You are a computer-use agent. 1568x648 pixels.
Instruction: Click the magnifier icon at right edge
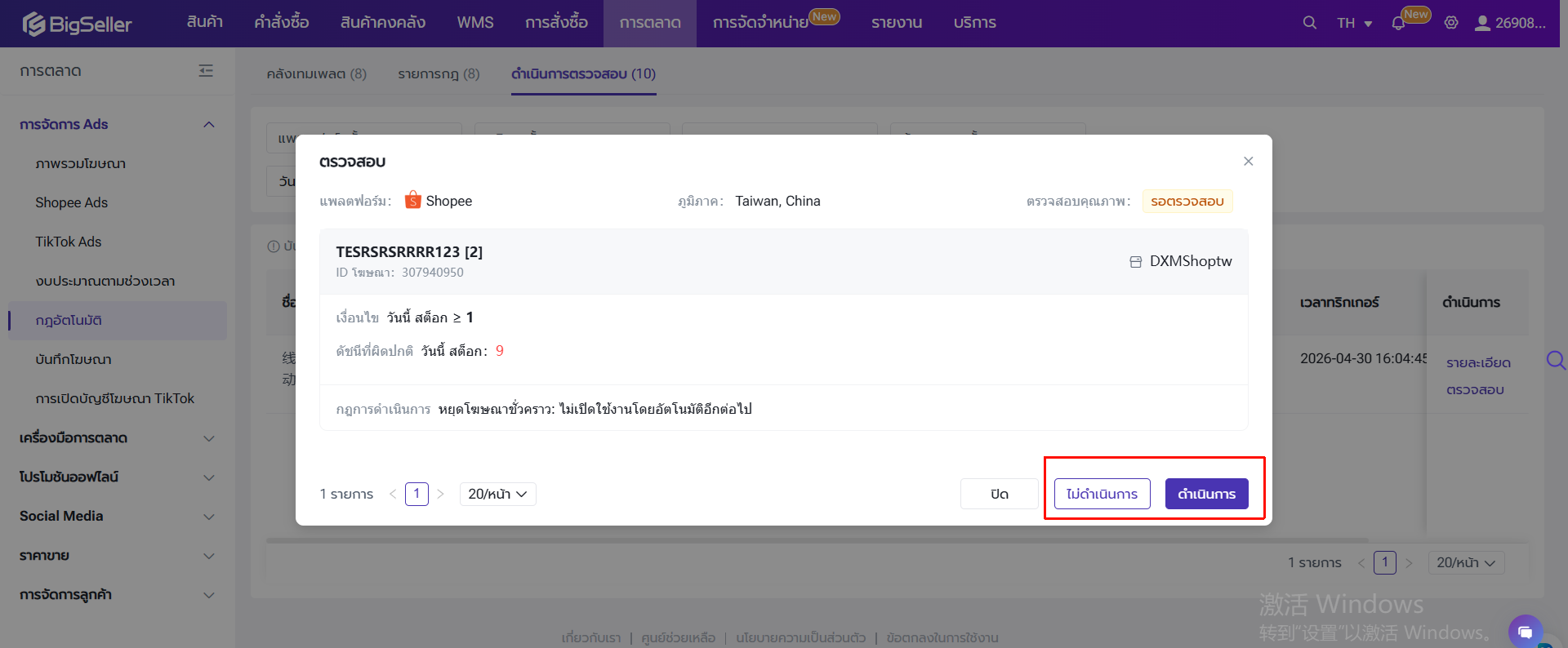point(1555,360)
